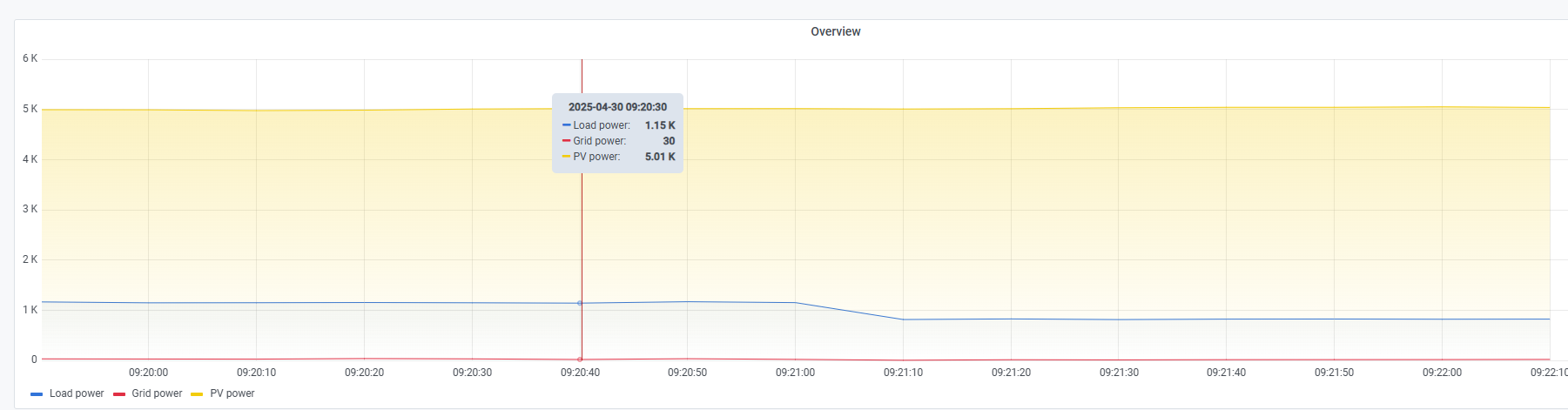
Task: Click the highlighted red Grid power data point
Action: click(580, 359)
